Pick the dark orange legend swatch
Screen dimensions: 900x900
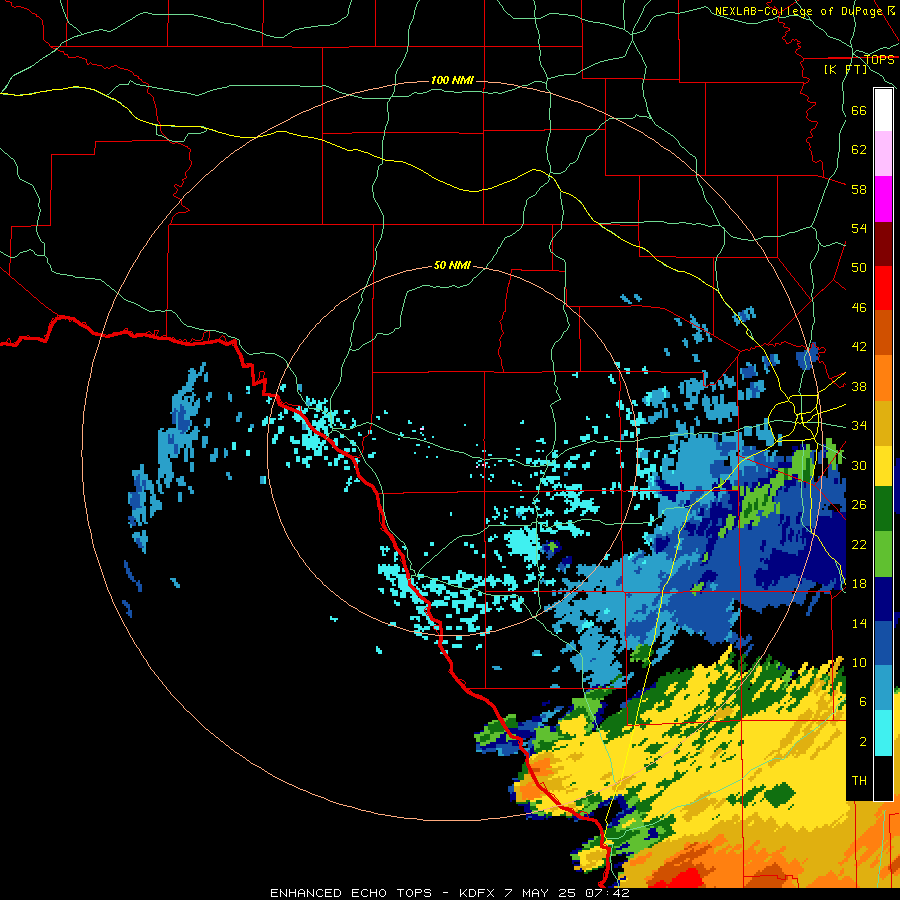[883, 332]
